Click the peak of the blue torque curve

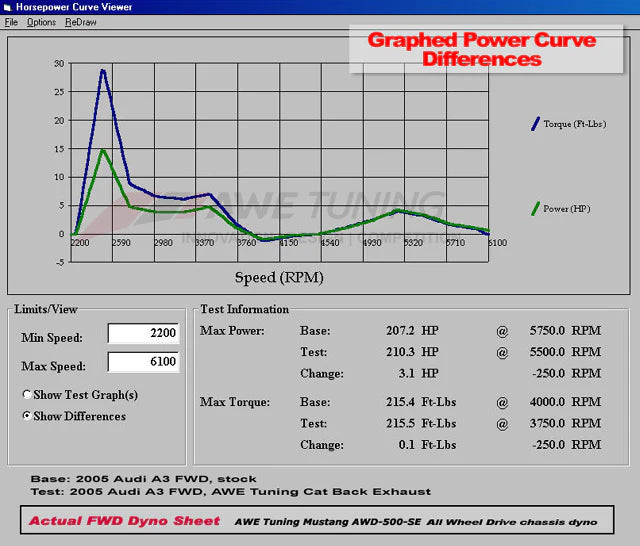(x=103, y=70)
